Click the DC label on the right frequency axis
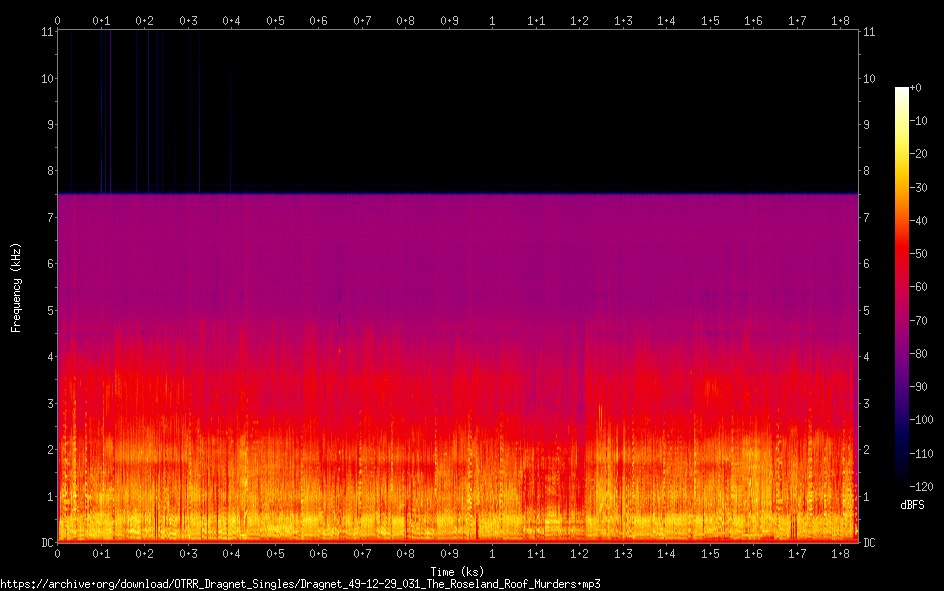944x591 pixels. 870,543
